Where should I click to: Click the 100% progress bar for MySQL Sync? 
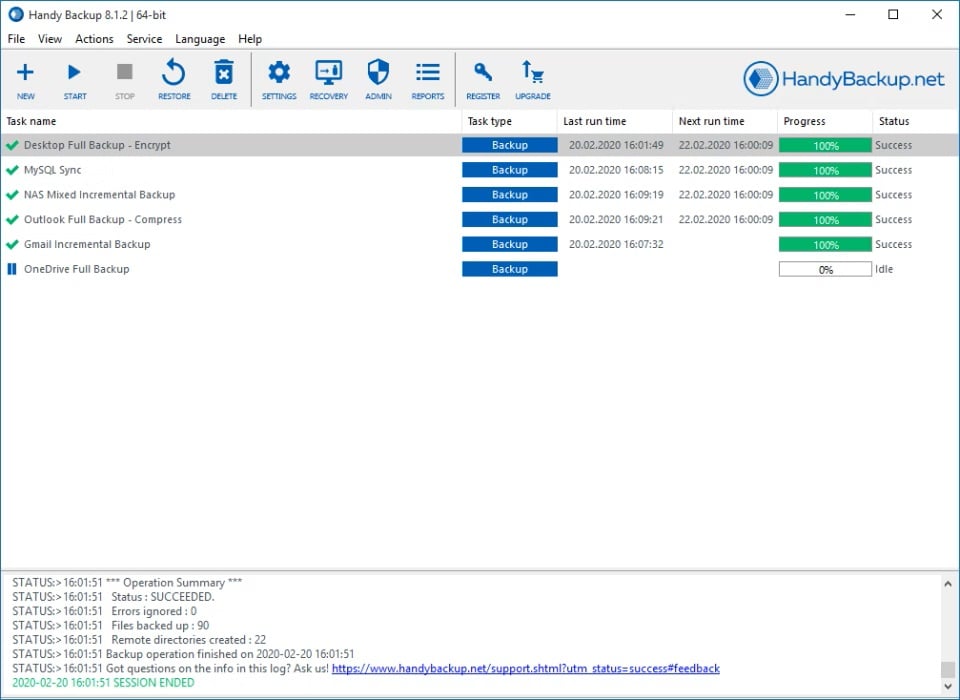pos(825,170)
